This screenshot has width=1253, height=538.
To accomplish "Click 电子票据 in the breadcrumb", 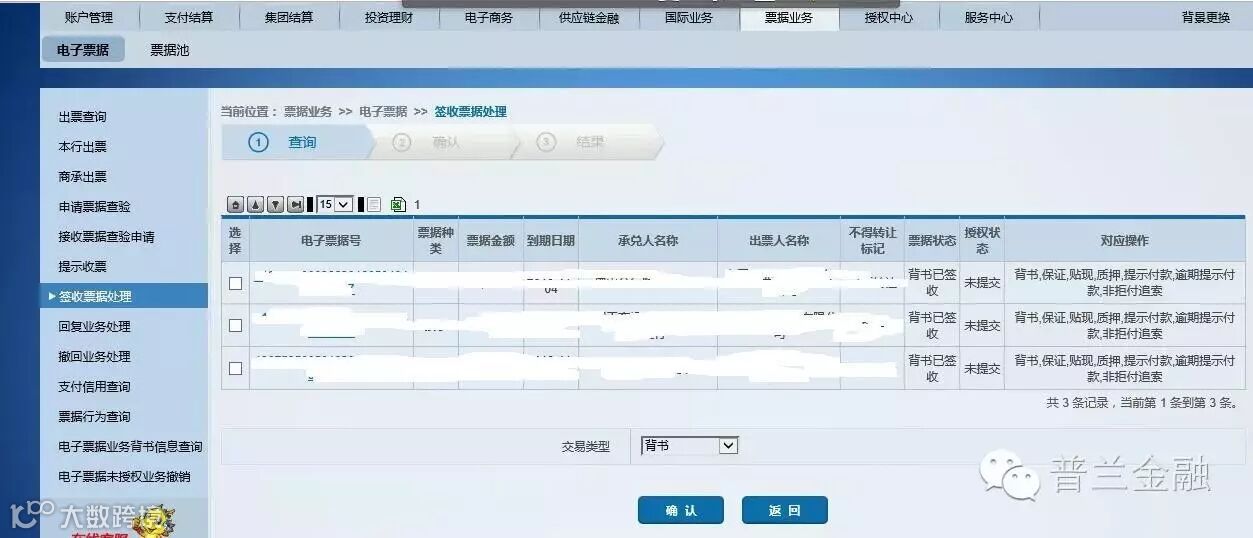I will pos(383,112).
